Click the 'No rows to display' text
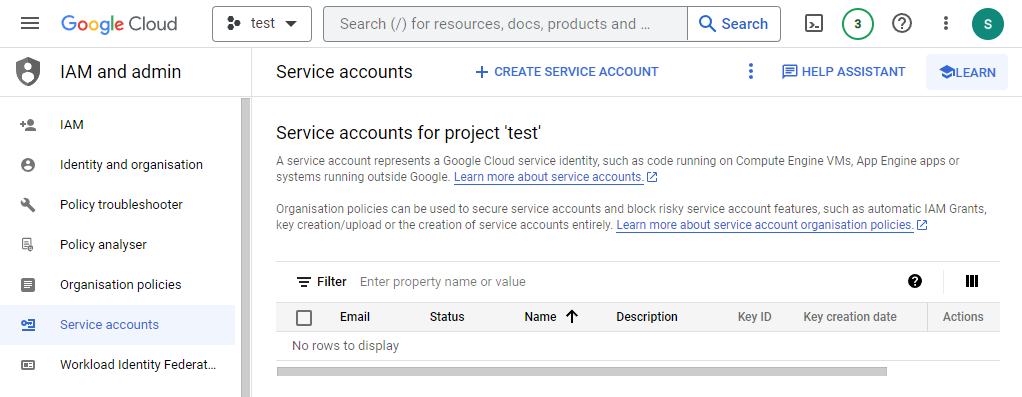This screenshot has width=1022, height=397. (x=345, y=346)
